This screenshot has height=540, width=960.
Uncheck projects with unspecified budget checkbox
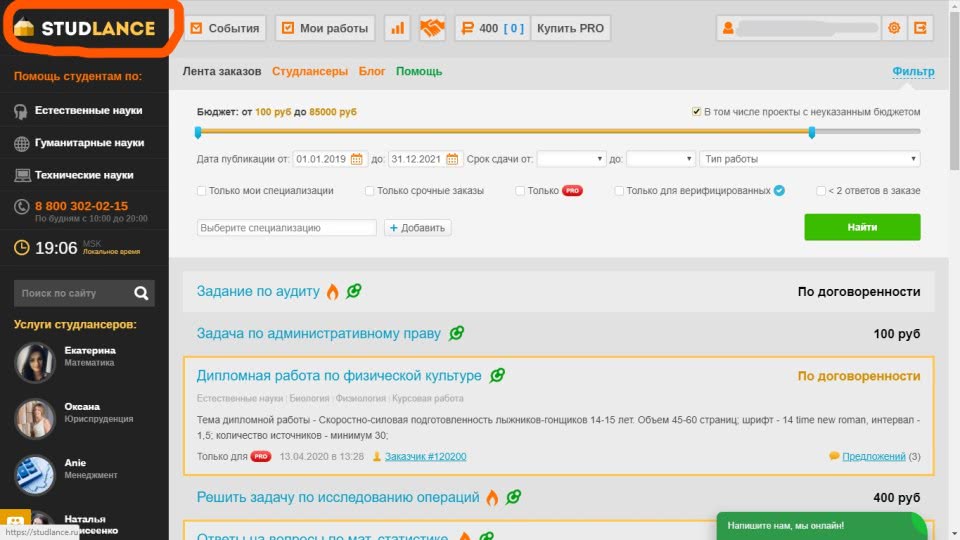[x=697, y=112]
